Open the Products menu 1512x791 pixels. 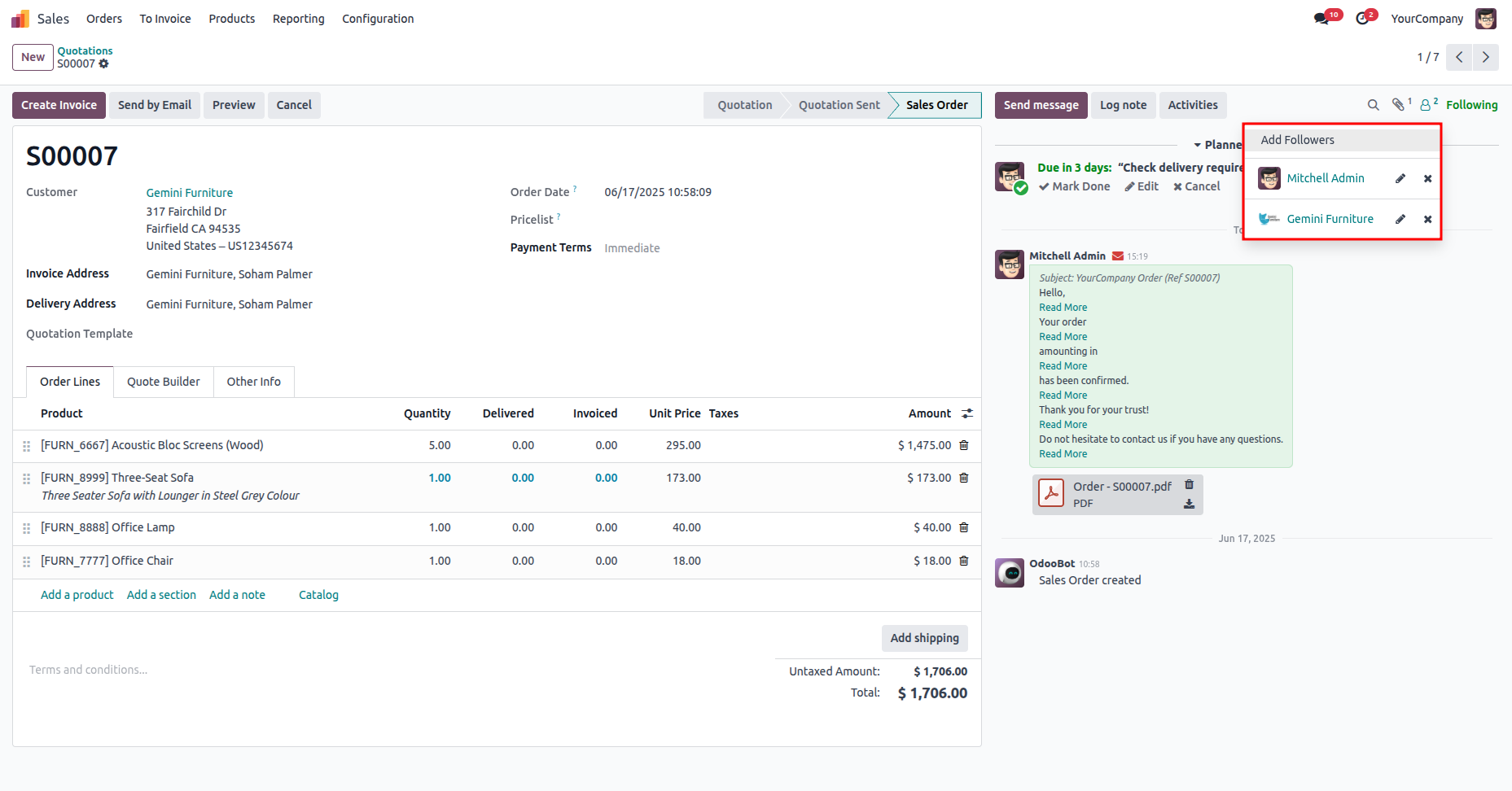232,19
